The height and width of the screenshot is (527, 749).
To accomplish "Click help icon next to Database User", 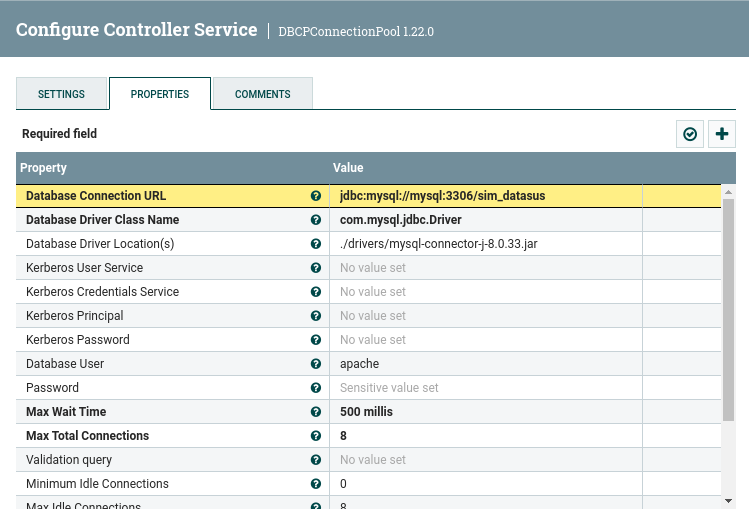I will (x=316, y=364).
